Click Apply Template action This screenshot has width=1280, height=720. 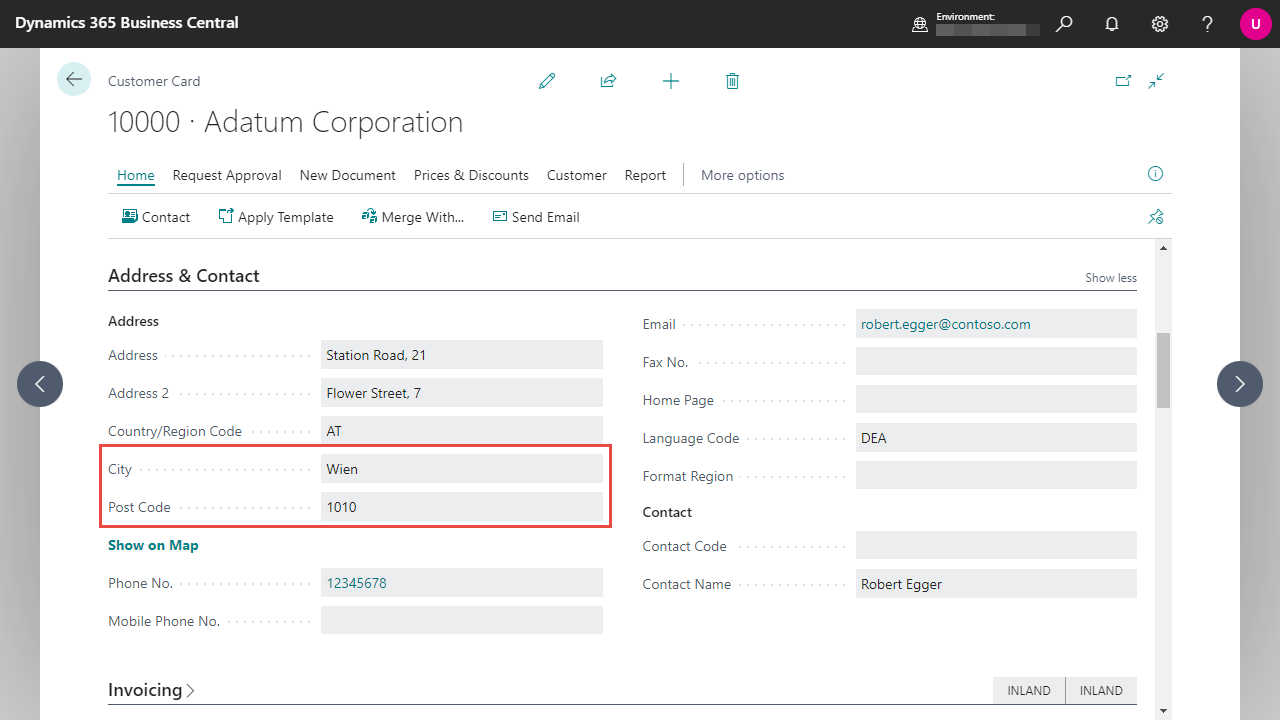tap(276, 217)
